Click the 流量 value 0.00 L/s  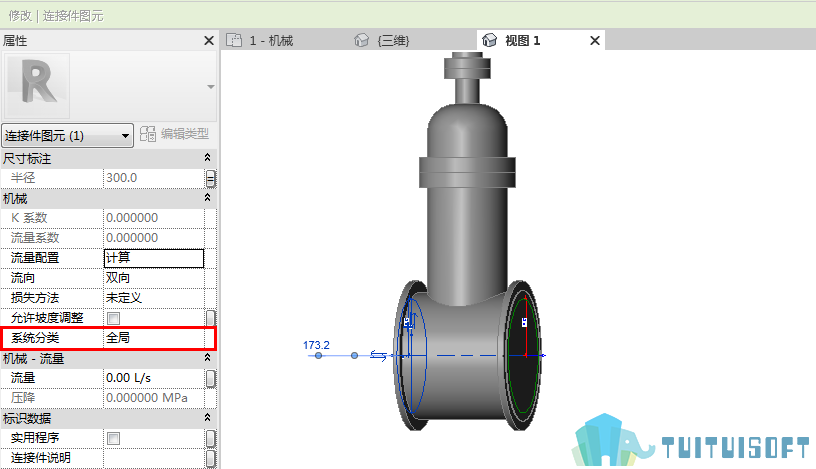click(x=154, y=378)
